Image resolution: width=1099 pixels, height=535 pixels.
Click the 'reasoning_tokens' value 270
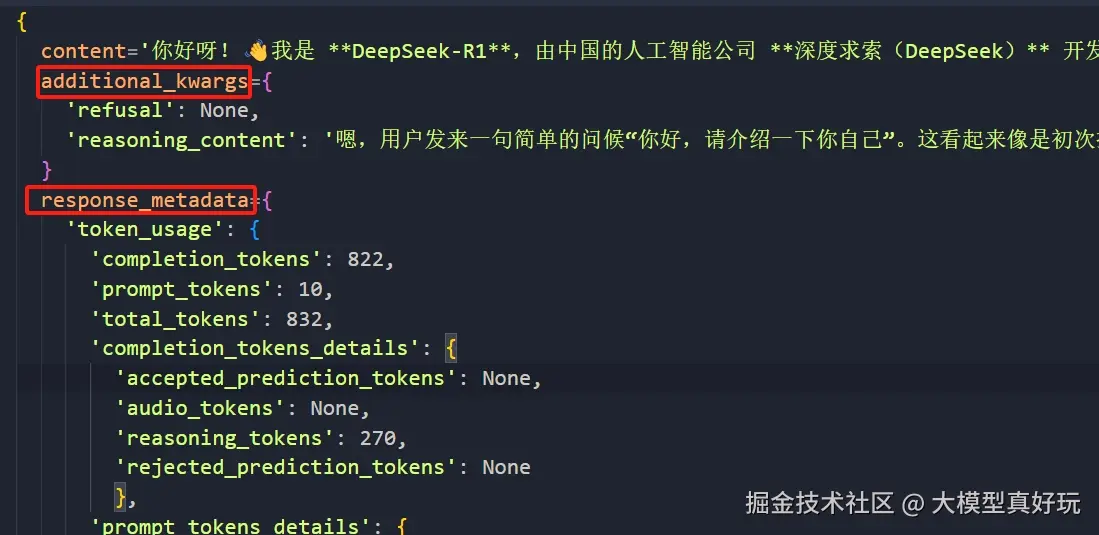coord(378,439)
